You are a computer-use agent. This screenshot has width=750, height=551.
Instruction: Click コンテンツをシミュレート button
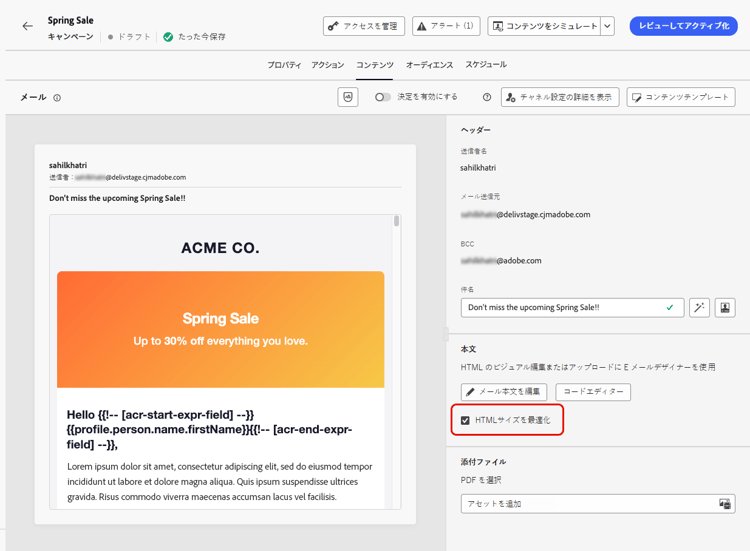click(544, 26)
